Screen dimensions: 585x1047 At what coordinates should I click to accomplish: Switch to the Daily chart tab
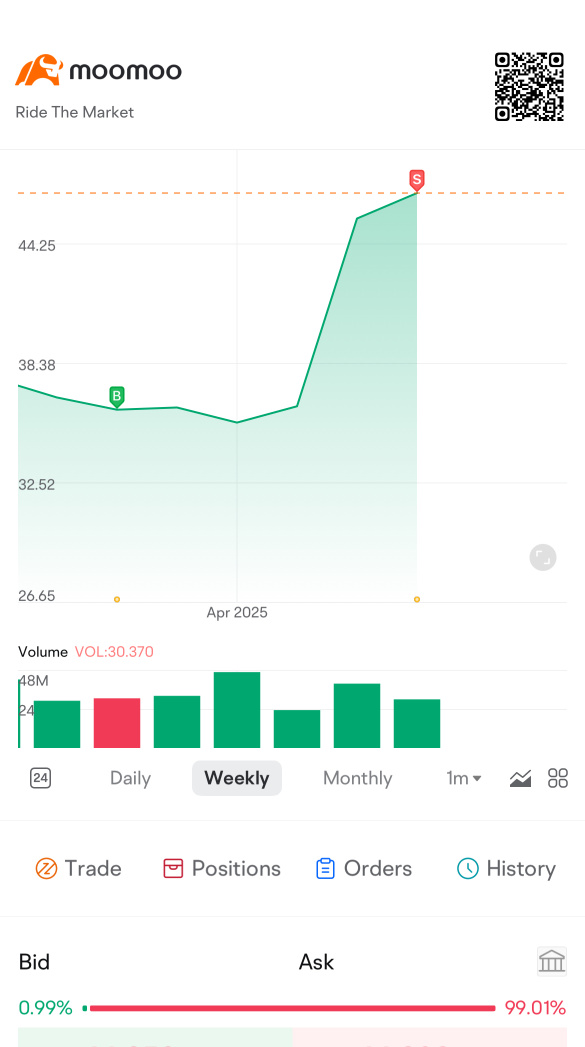click(x=130, y=778)
